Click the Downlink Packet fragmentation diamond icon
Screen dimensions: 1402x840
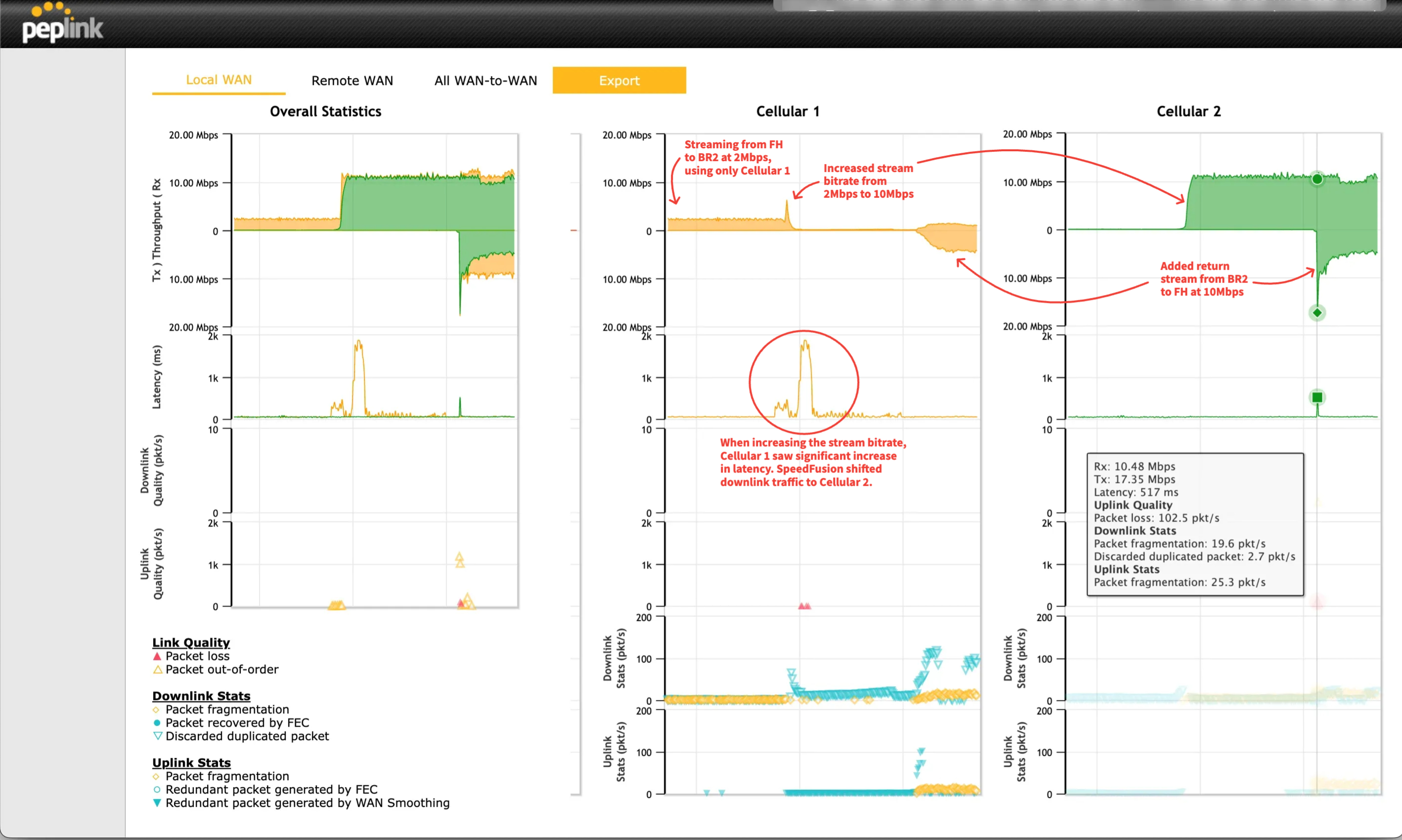pos(156,710)
